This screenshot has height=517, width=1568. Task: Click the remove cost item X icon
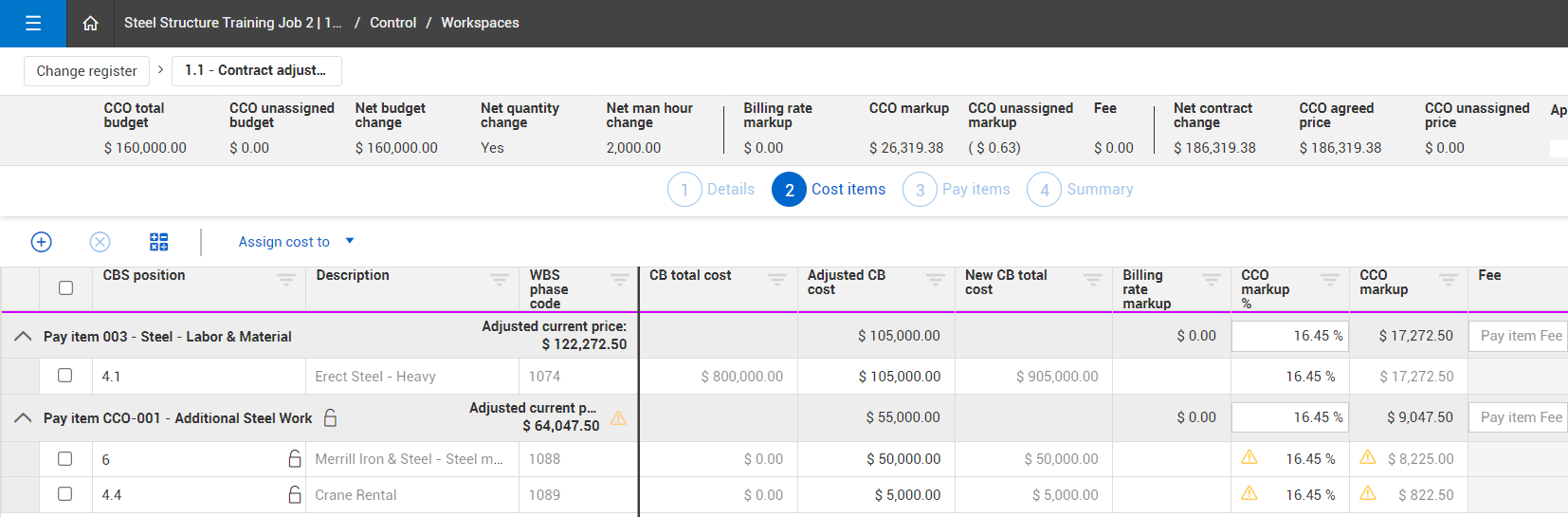[100, 242]
